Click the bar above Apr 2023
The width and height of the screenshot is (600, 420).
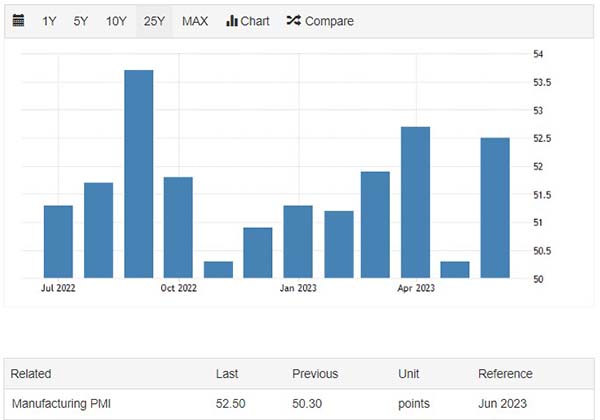tap(415, 202)
